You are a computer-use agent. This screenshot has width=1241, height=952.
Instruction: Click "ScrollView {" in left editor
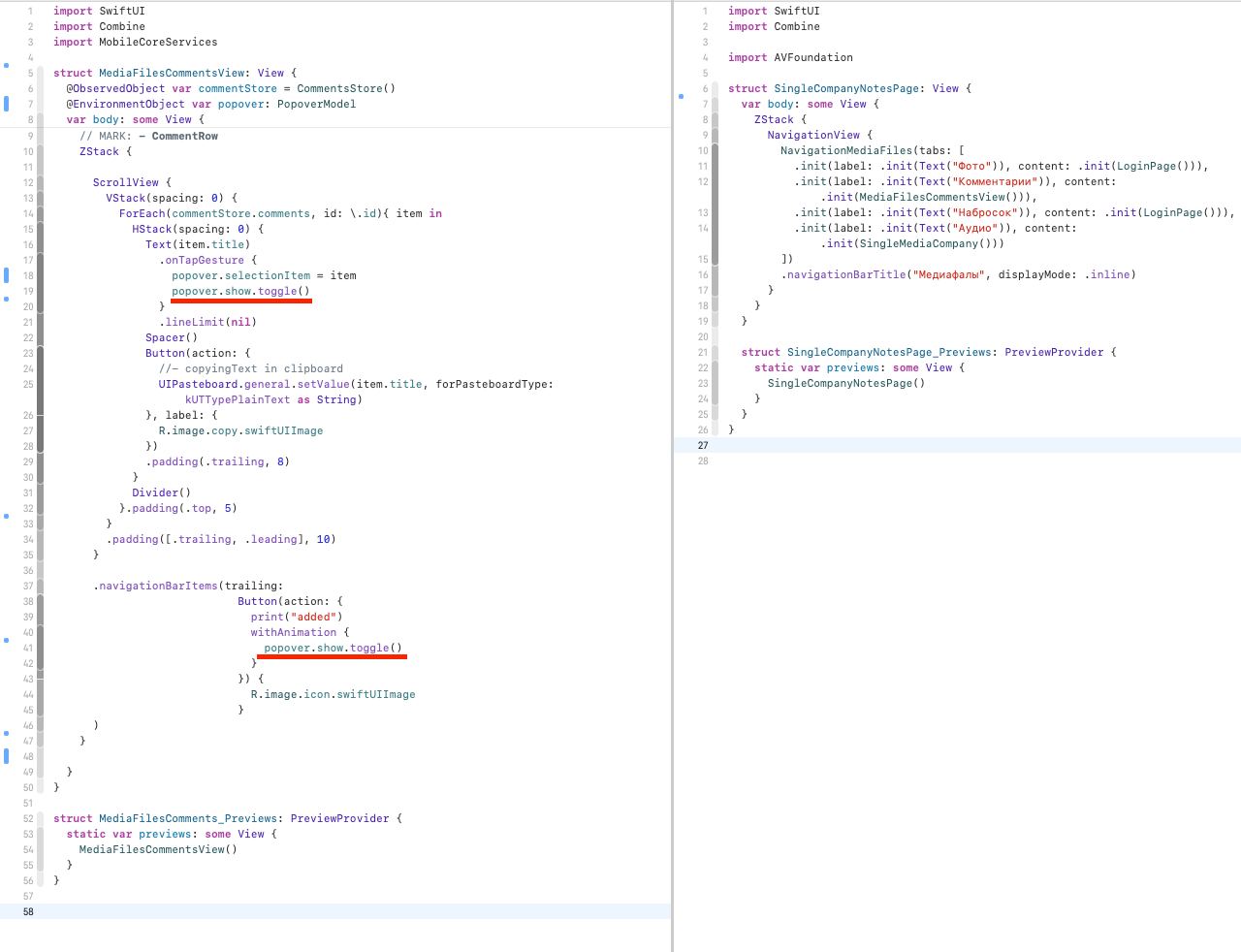[132, 182]
